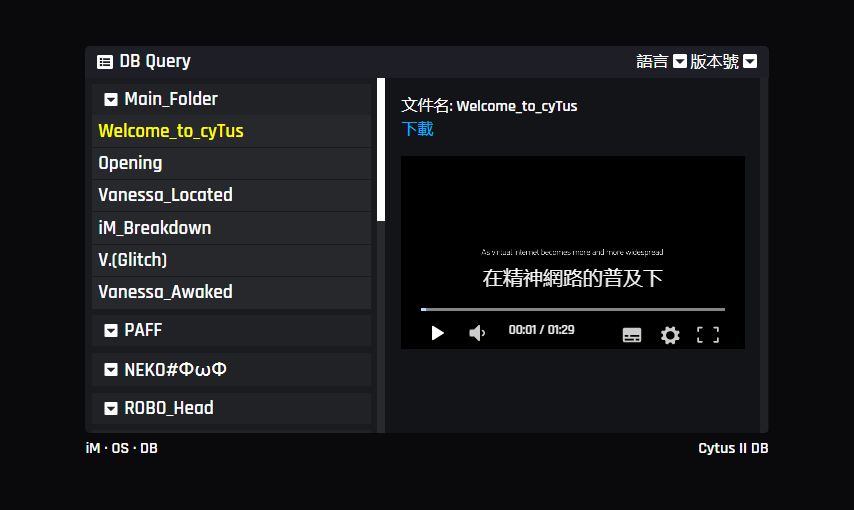Open the Vanessa_Located file

(x=231, y=195)
